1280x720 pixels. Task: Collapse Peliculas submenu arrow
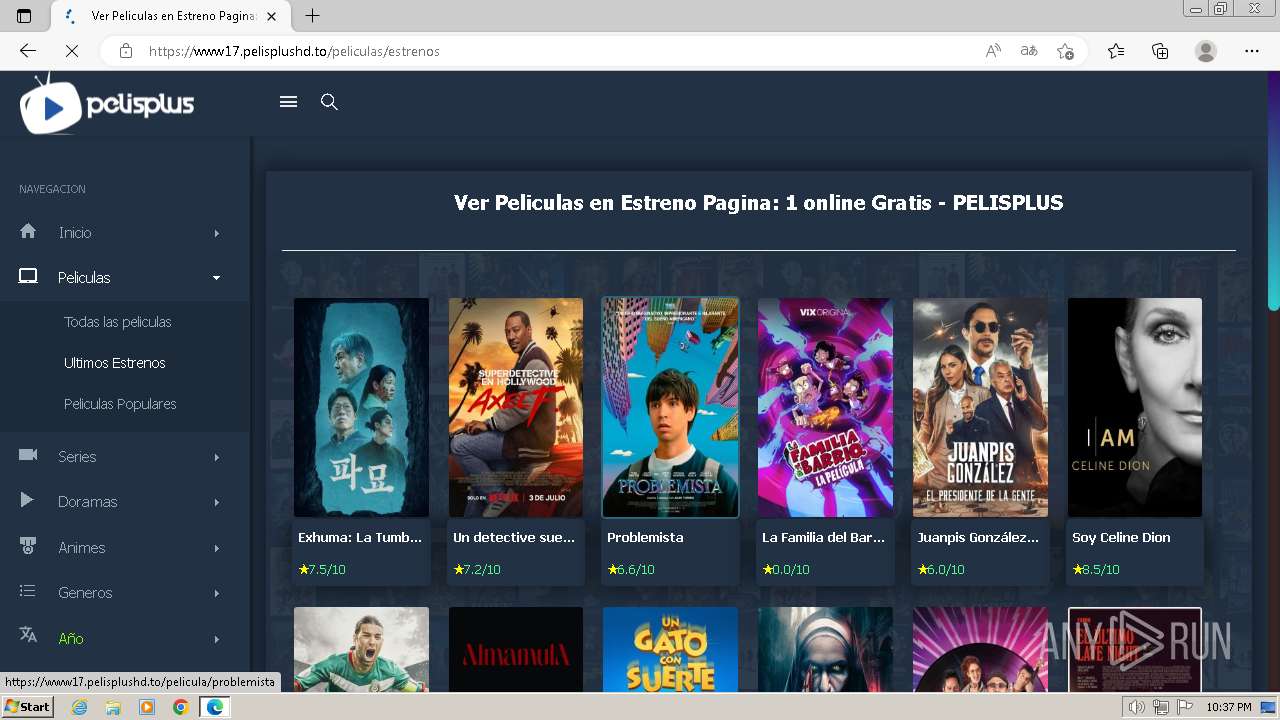click(x=216, y=278)
